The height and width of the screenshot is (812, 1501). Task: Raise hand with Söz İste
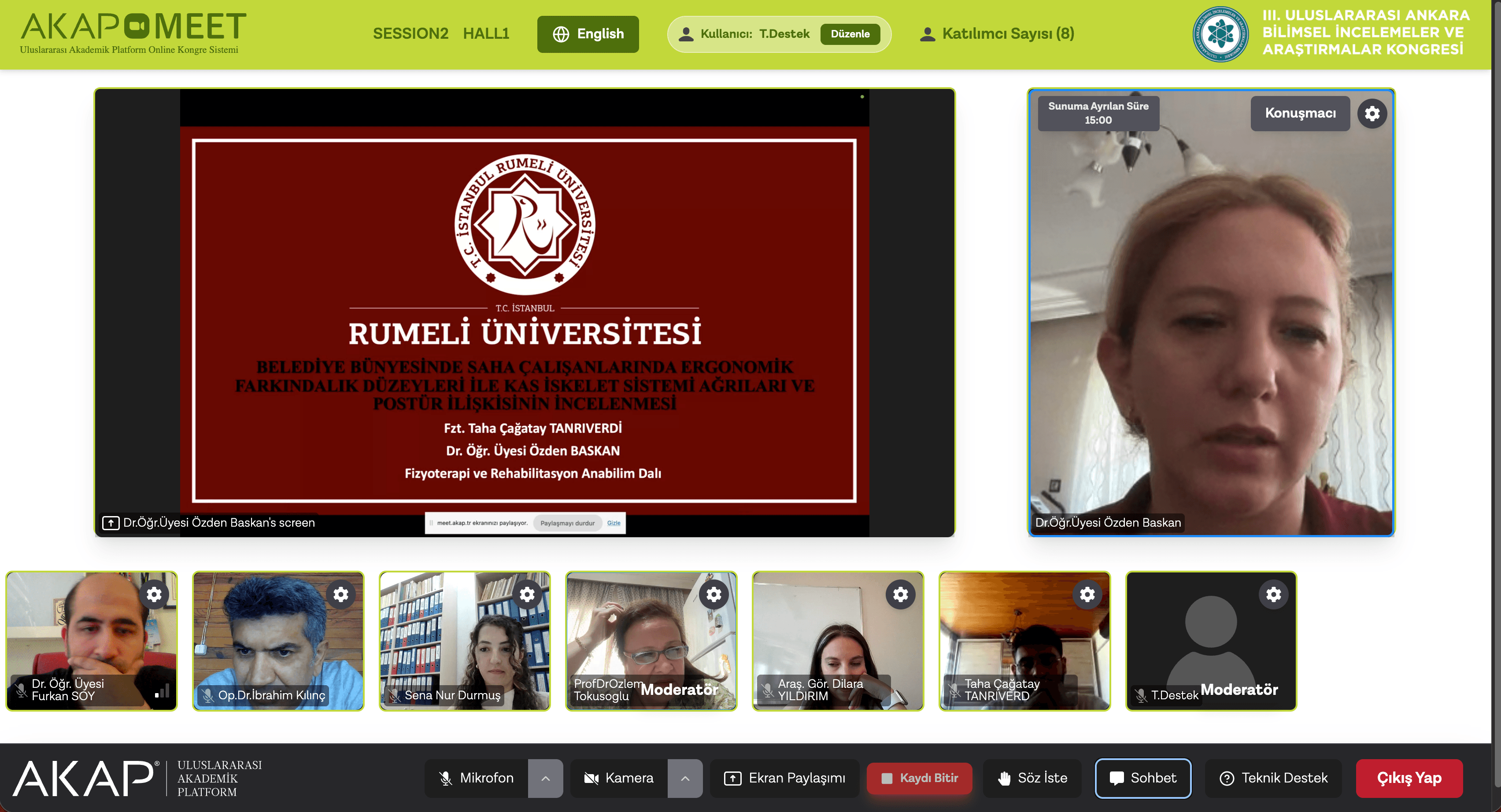(x=1032, y=778)
